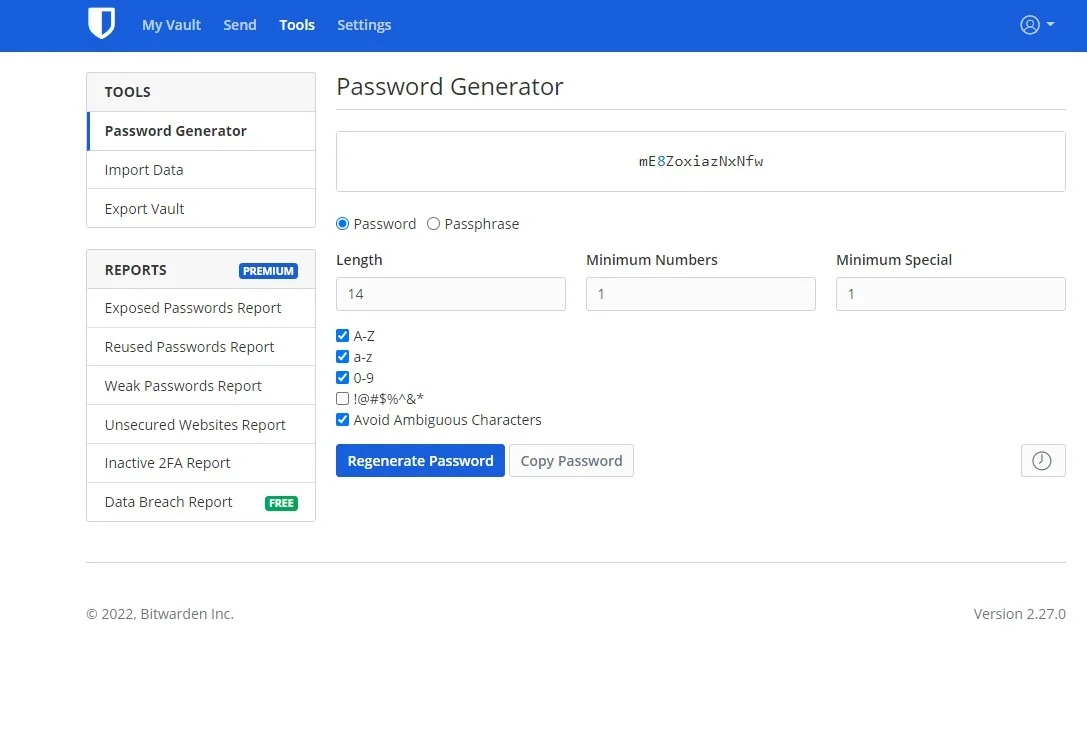The image size is (1087, 733).
Task: Disable Avoid Ambiguous Characters
Action: (x=342, y=419)
